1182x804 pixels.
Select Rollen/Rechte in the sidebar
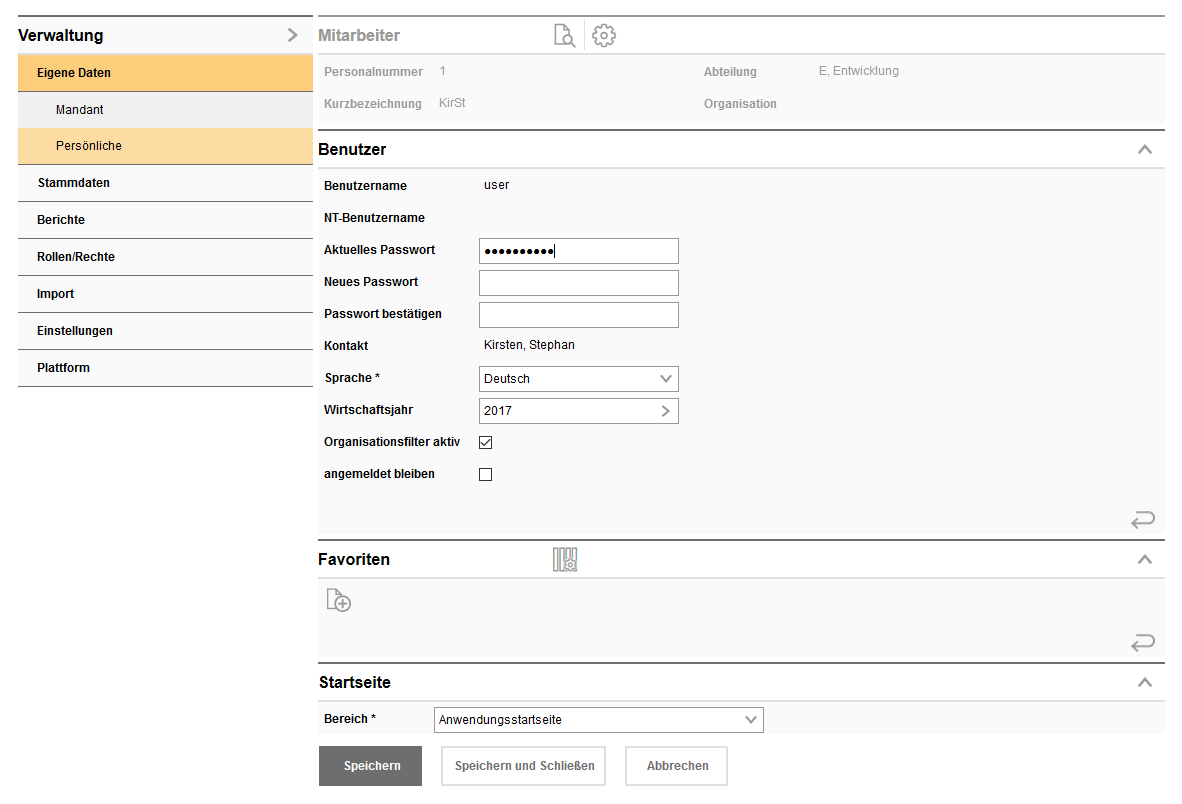point(76,257)
